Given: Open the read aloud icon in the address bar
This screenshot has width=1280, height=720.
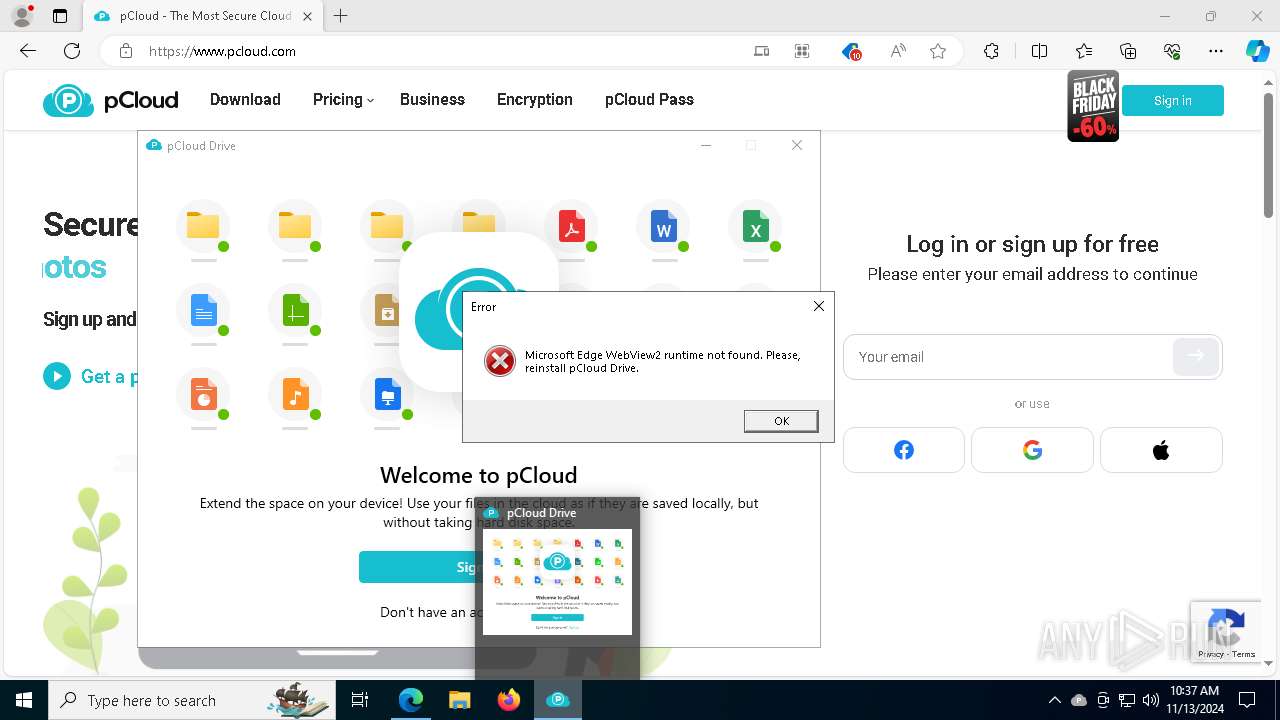Looking at the screenshot, I should 897,51.
